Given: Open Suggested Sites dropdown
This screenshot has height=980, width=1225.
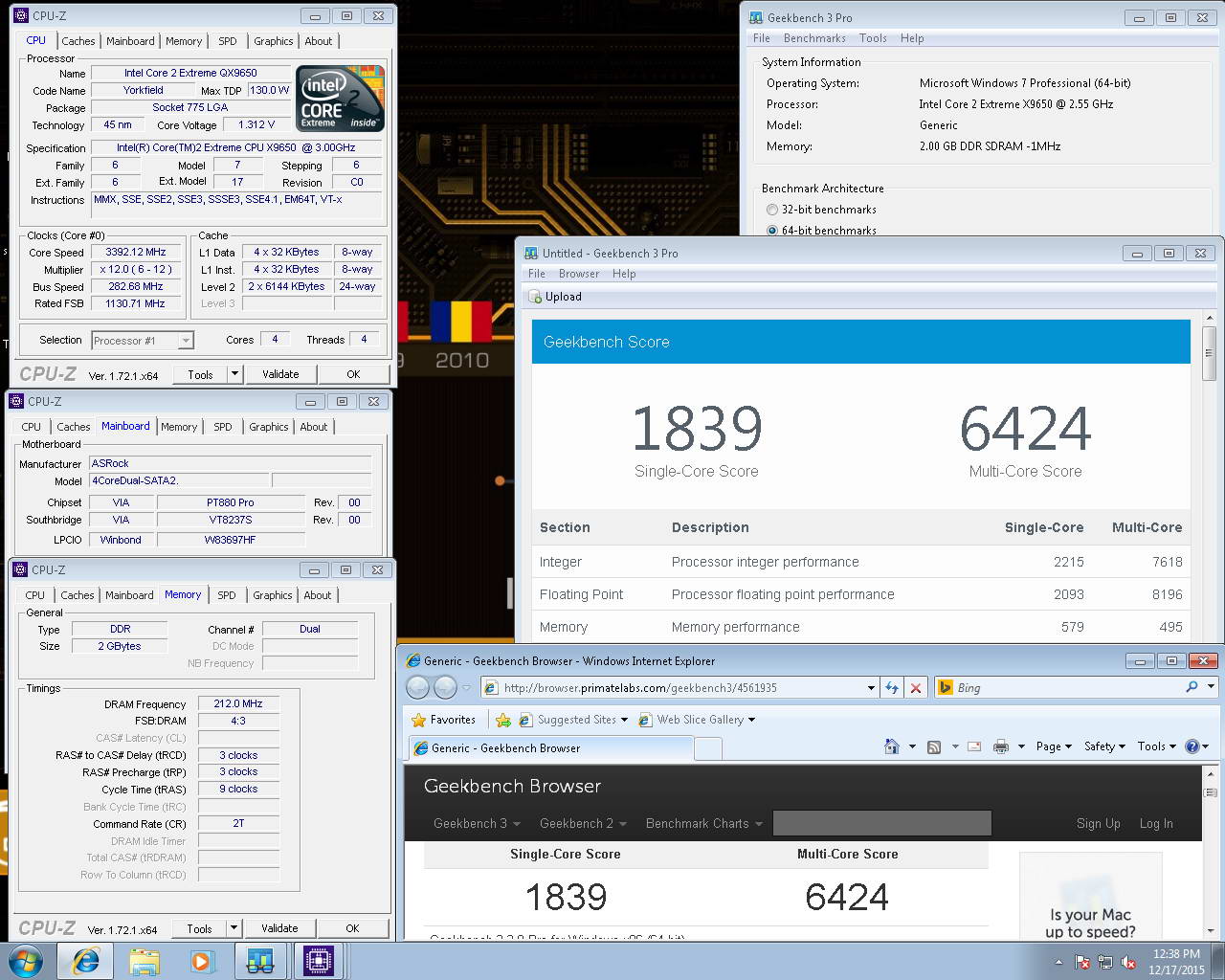Looking at the screenshot, I should [x=573, y=720].
